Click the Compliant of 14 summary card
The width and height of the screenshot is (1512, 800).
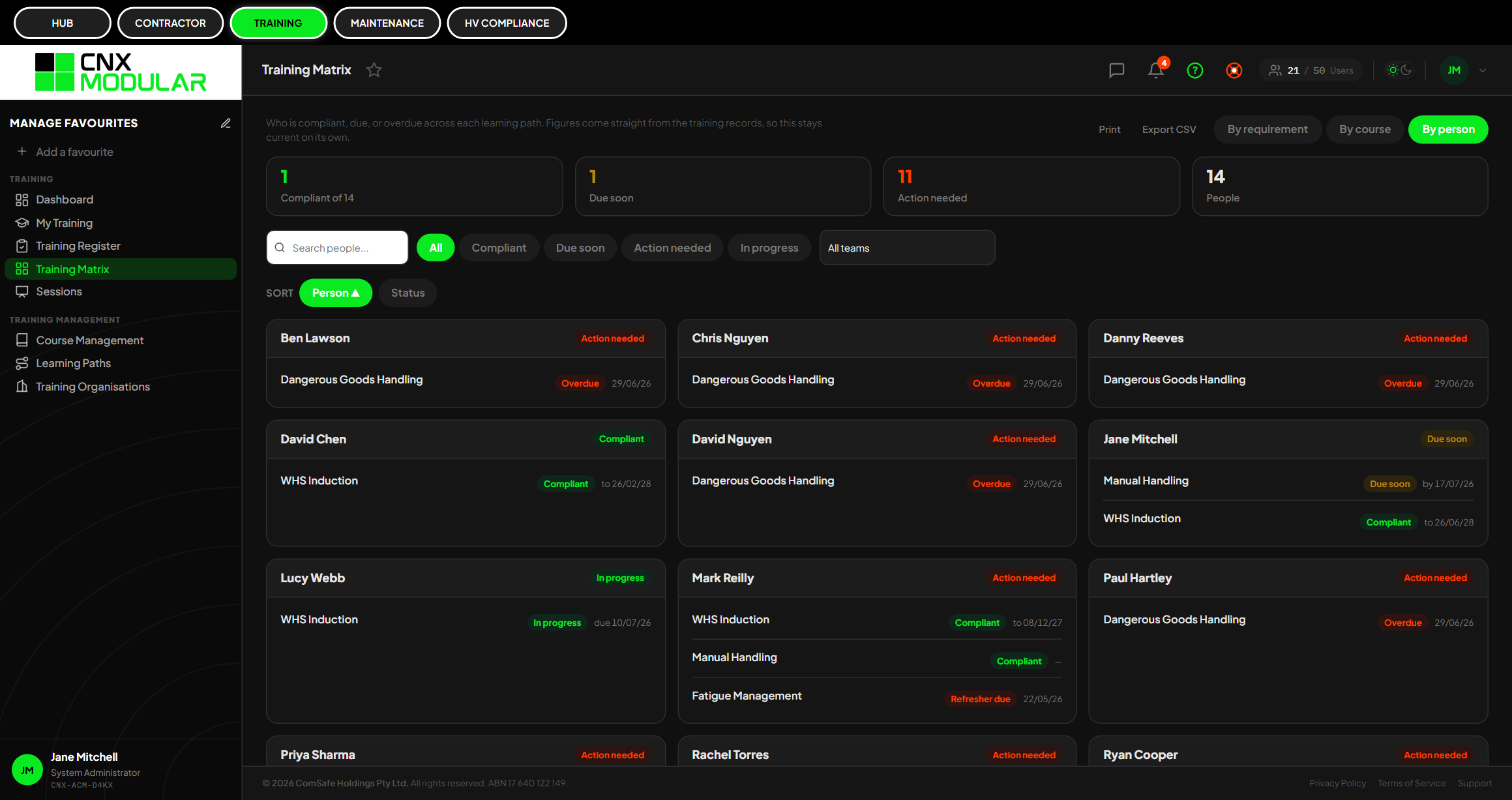point(414,186)
